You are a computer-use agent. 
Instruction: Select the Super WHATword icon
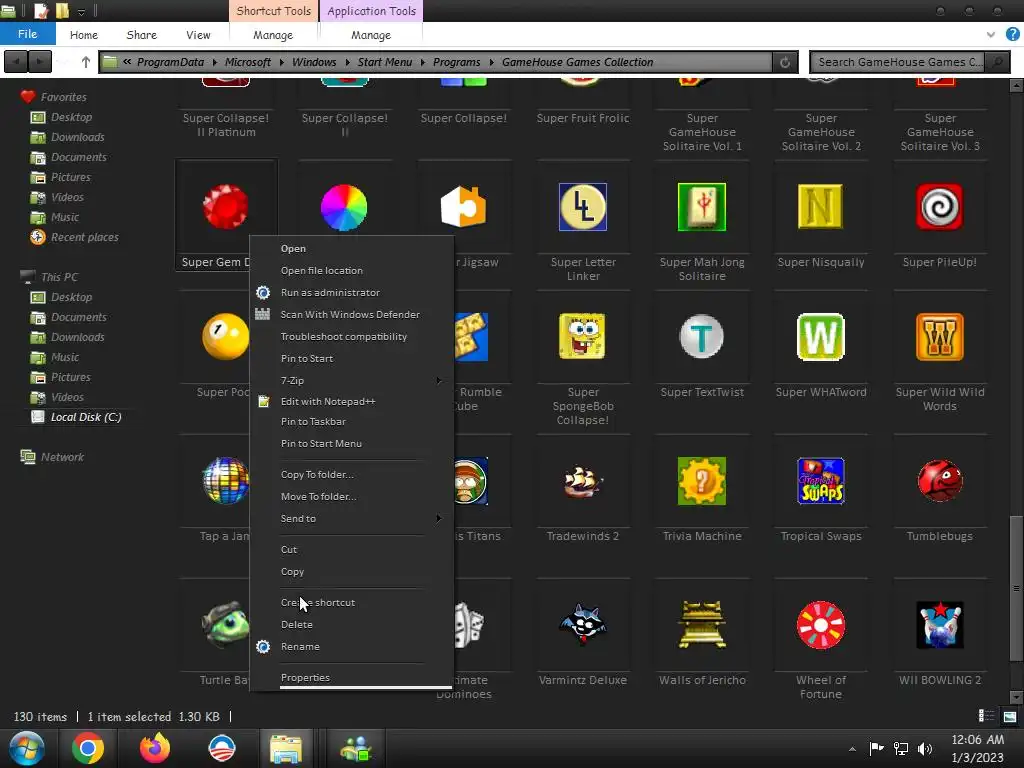pyautogui.click(x=821, y=336)
